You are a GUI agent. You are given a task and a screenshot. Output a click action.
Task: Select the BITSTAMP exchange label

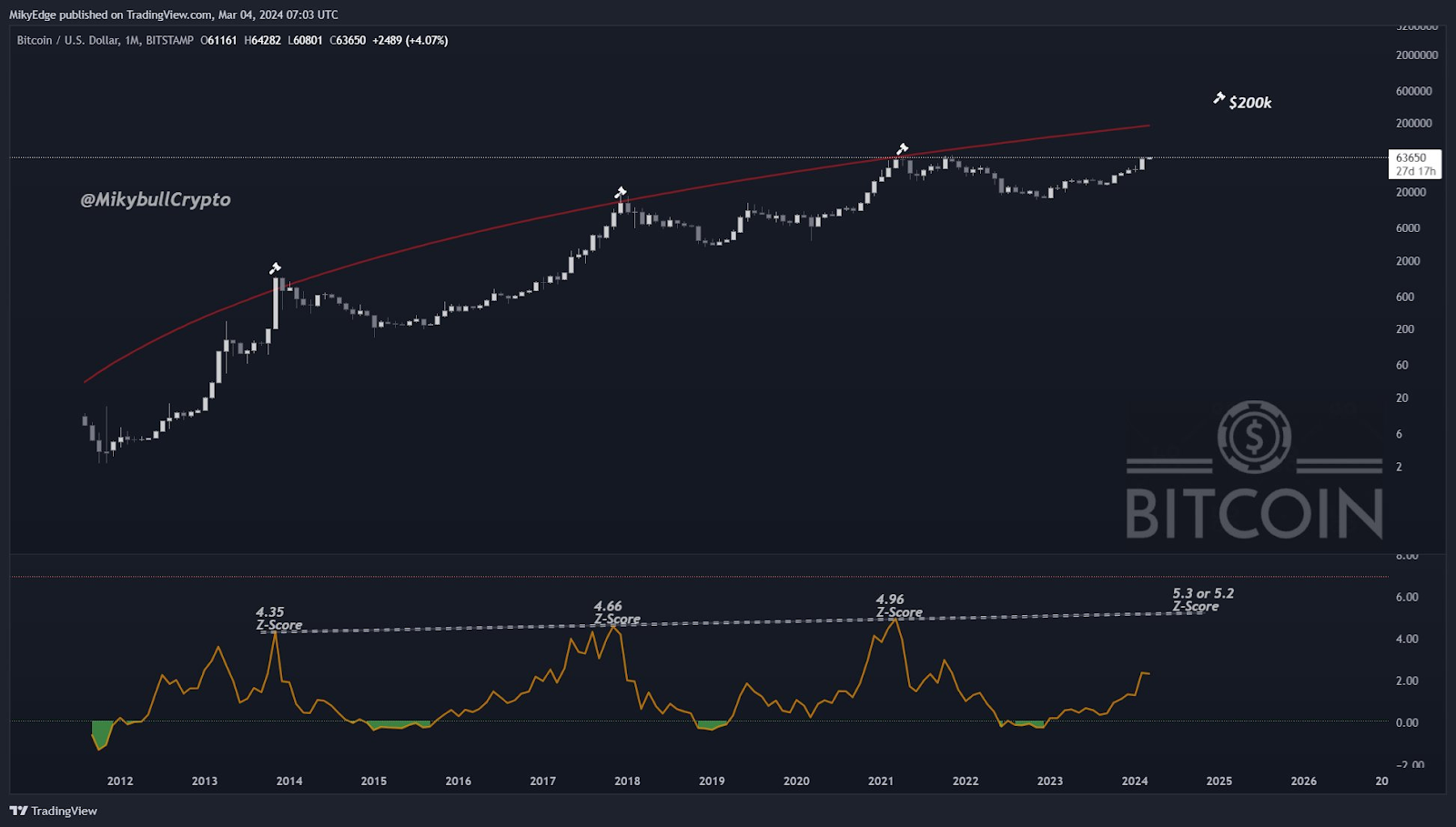click(171, 40)
